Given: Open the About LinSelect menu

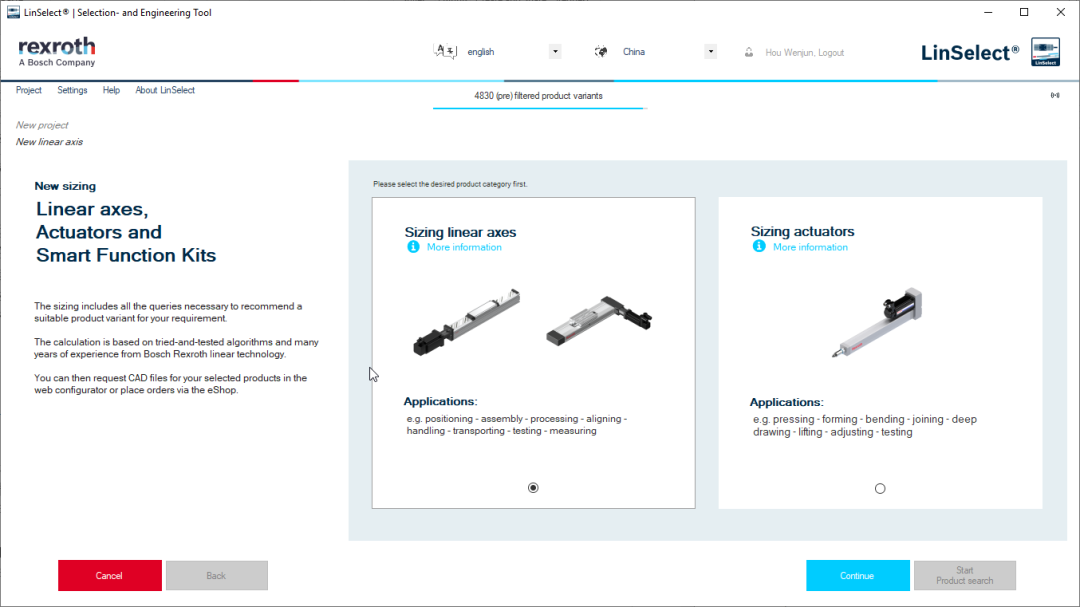Looking at the screenshot, I should [165, 90].
